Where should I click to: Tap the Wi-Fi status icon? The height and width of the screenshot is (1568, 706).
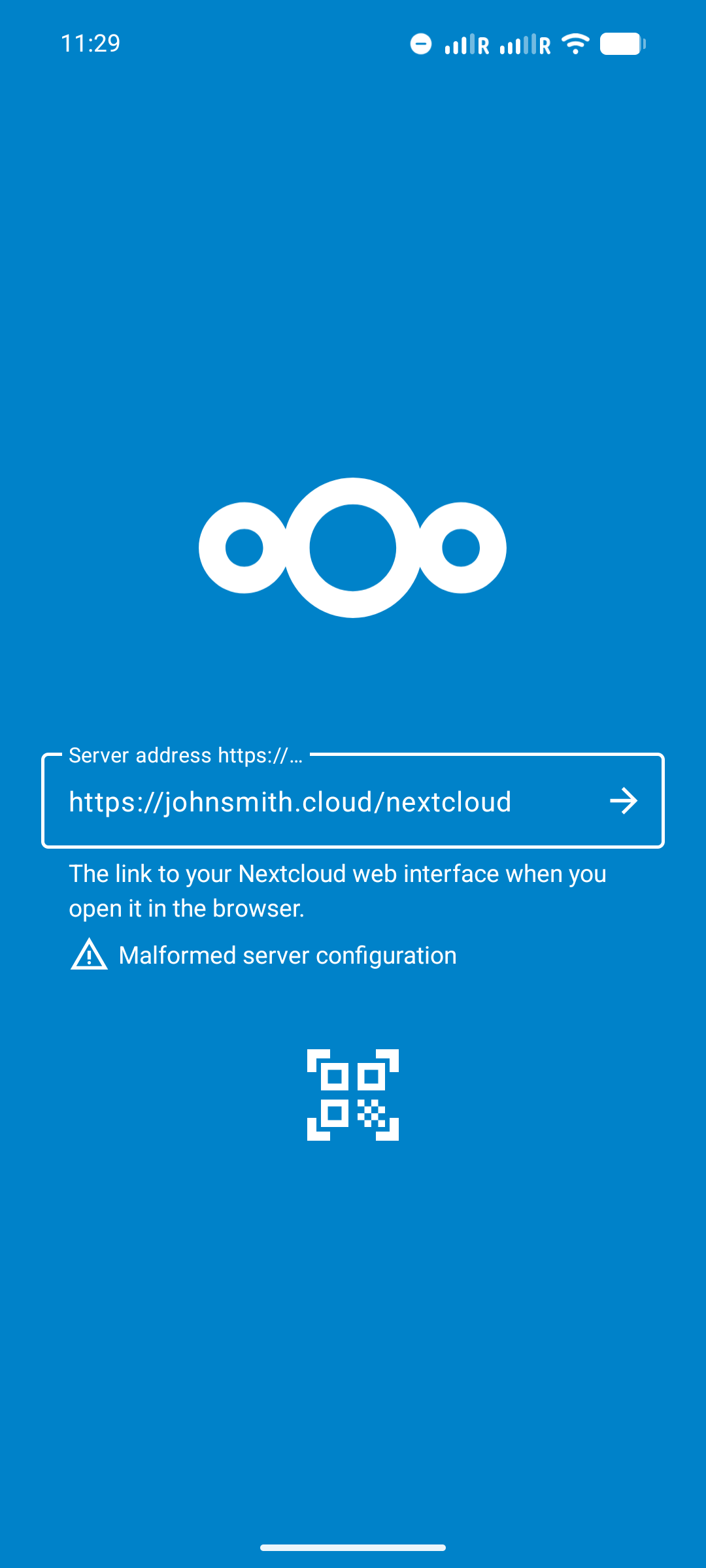pos(575,44)
